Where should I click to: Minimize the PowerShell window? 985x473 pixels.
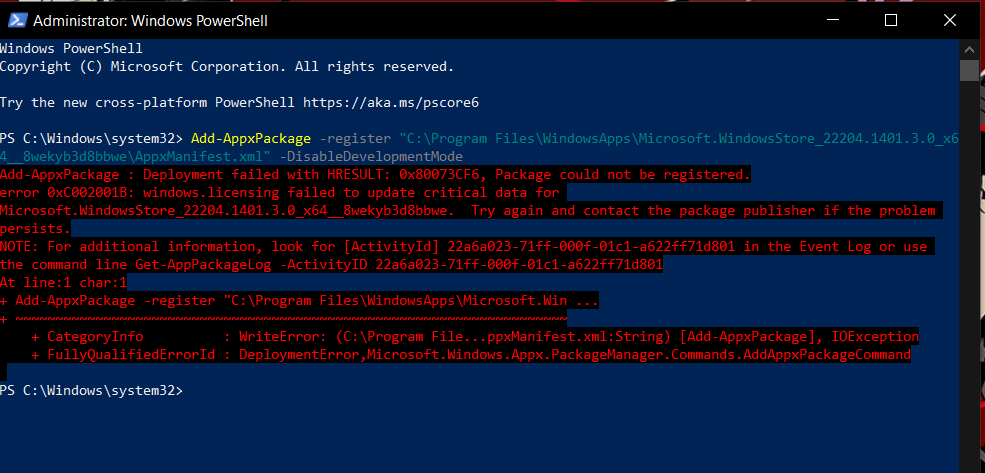click(831, 21)
